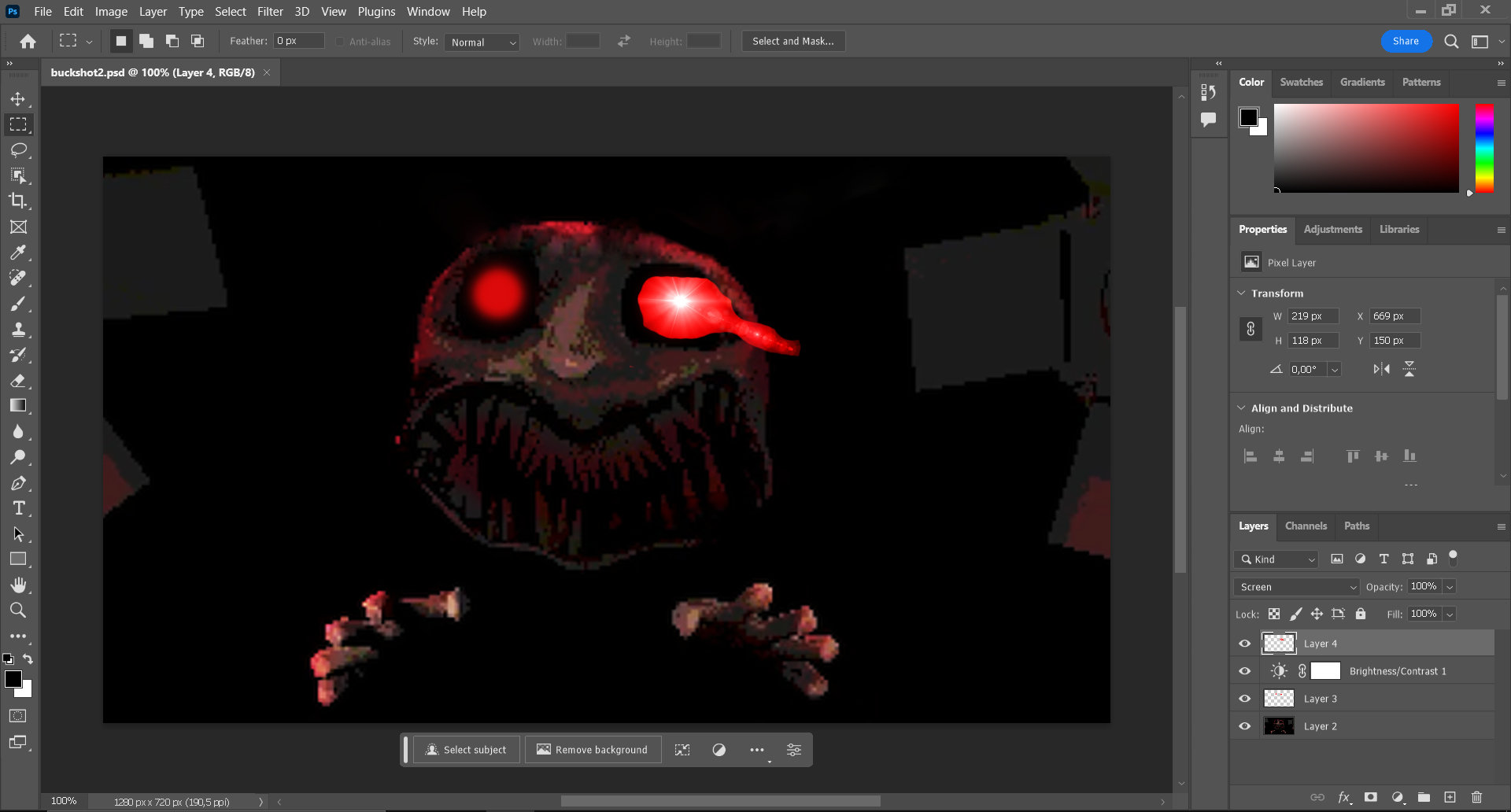Select the Brush tool

[x=19, y=304]
